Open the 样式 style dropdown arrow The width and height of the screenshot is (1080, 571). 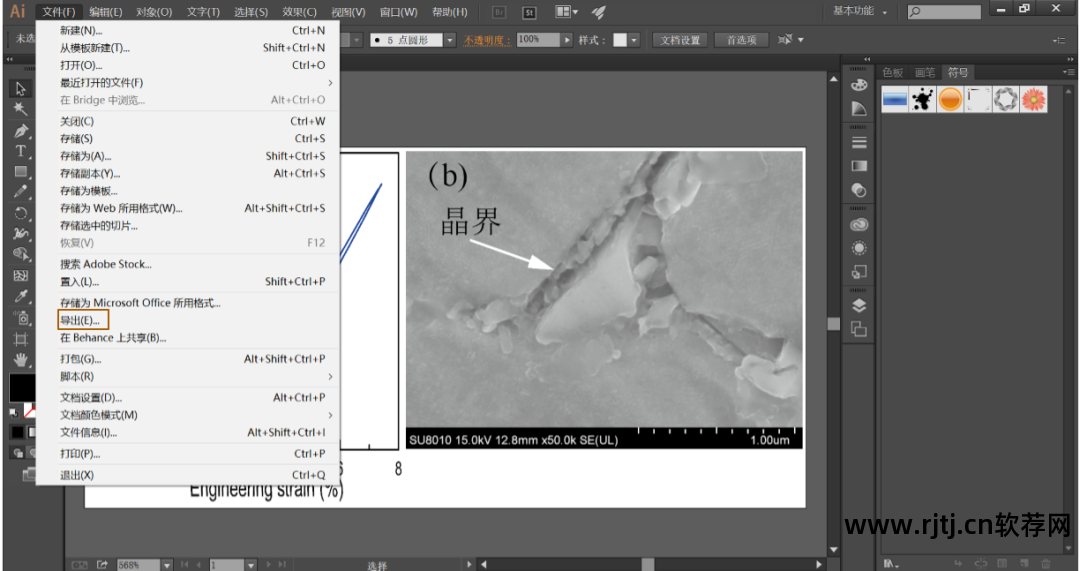click(634, 40)
